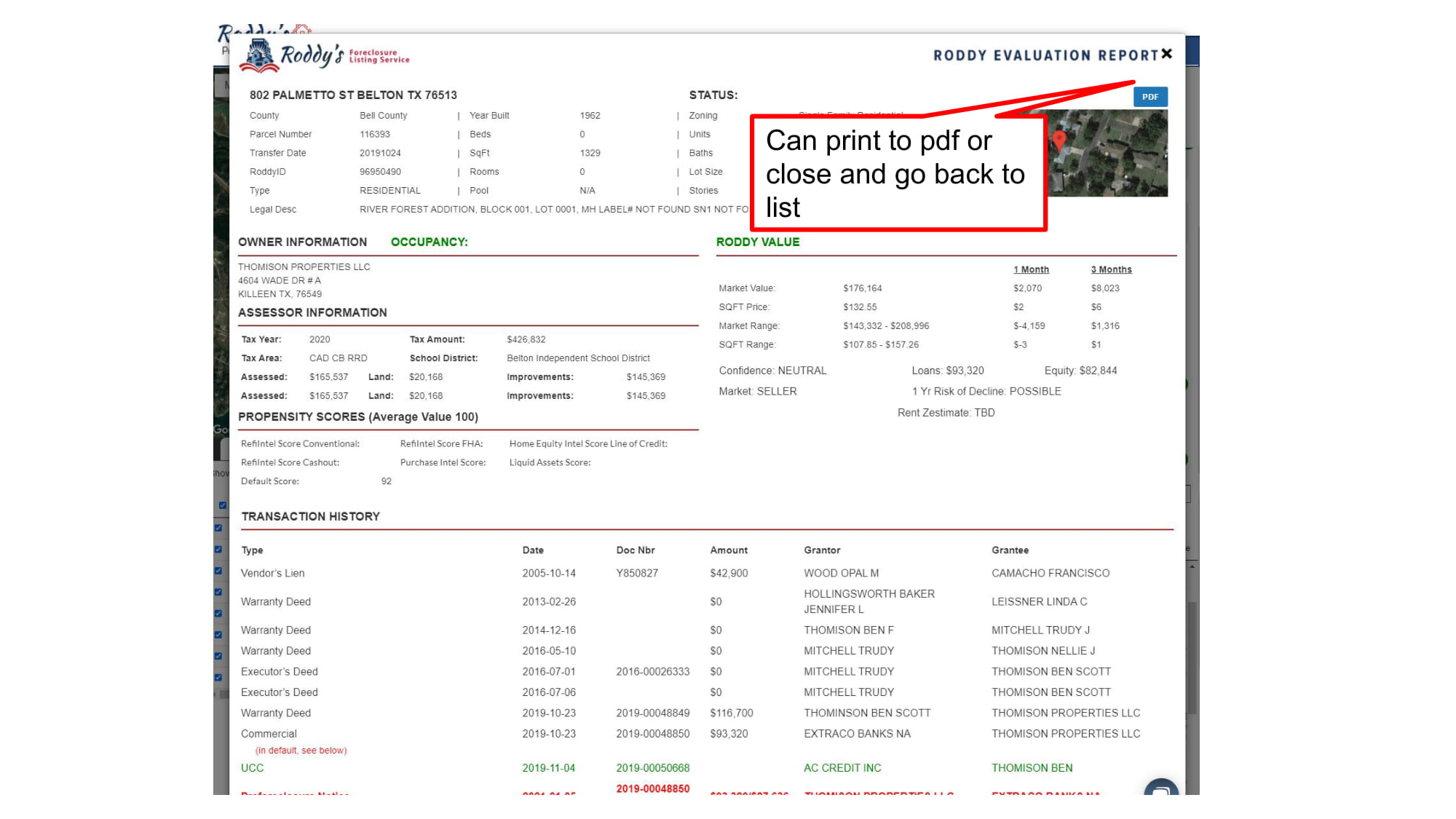Open the aerial property photo thumbnail

(x=1107, y=153)
